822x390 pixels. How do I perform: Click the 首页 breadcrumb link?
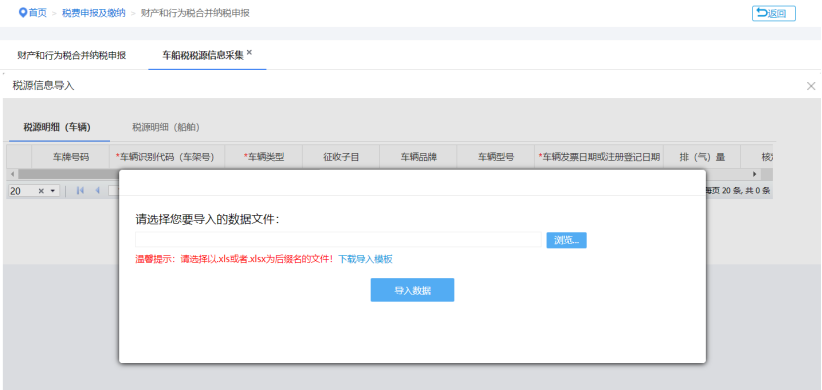[x=37, y=13]
